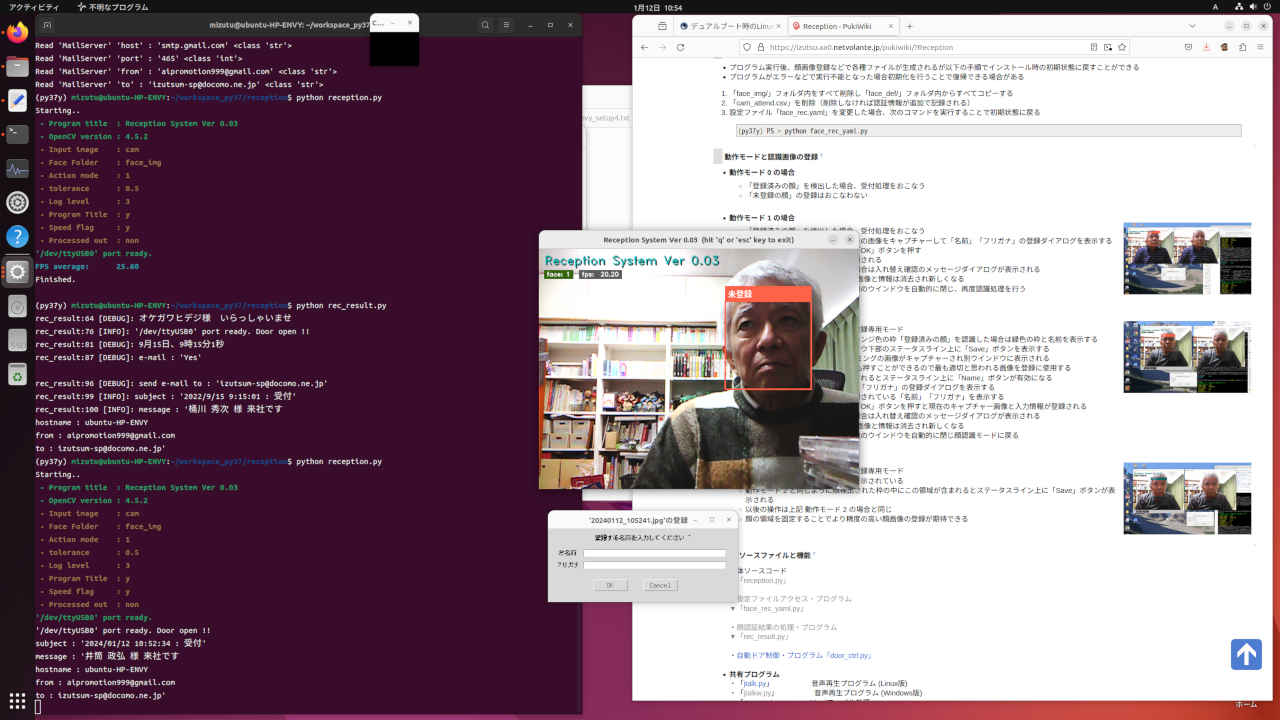
Task: Click scroll-to-top blue arrow button
Action: click(1245, 654)
